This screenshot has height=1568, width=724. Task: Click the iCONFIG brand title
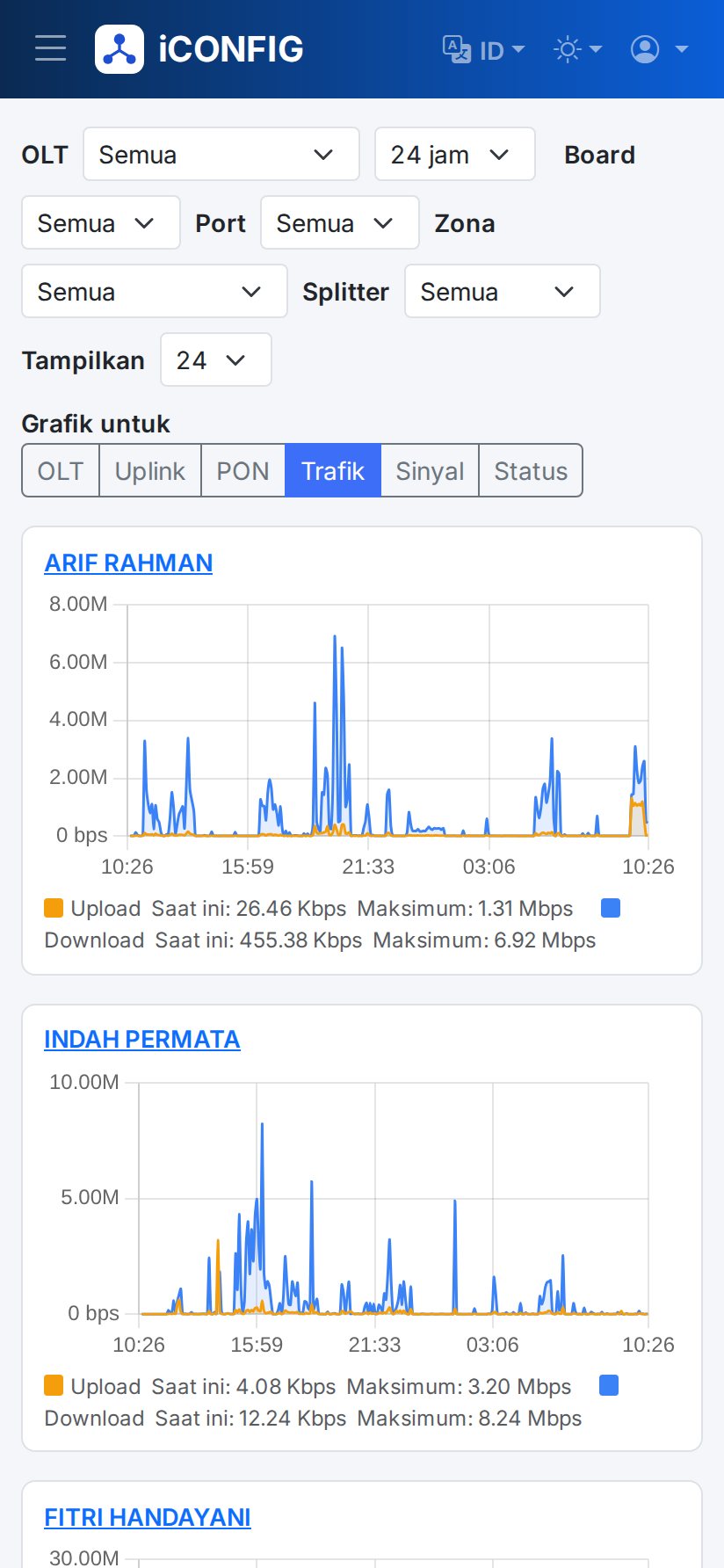[x=231, y=49]
